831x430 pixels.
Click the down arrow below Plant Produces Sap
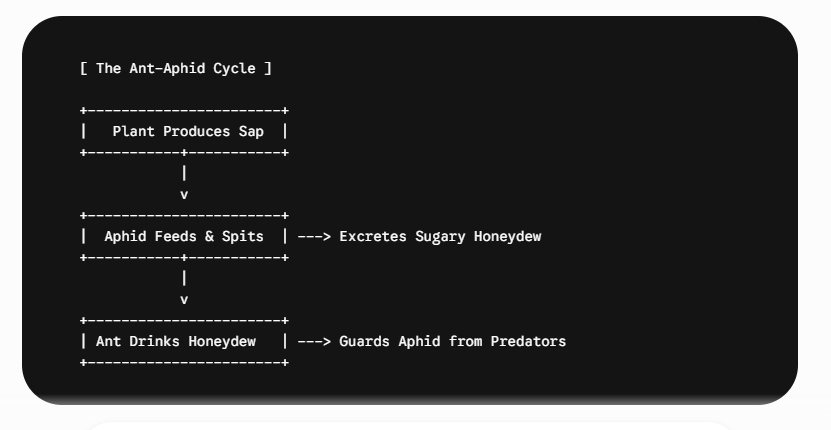(x=184, y=195)
